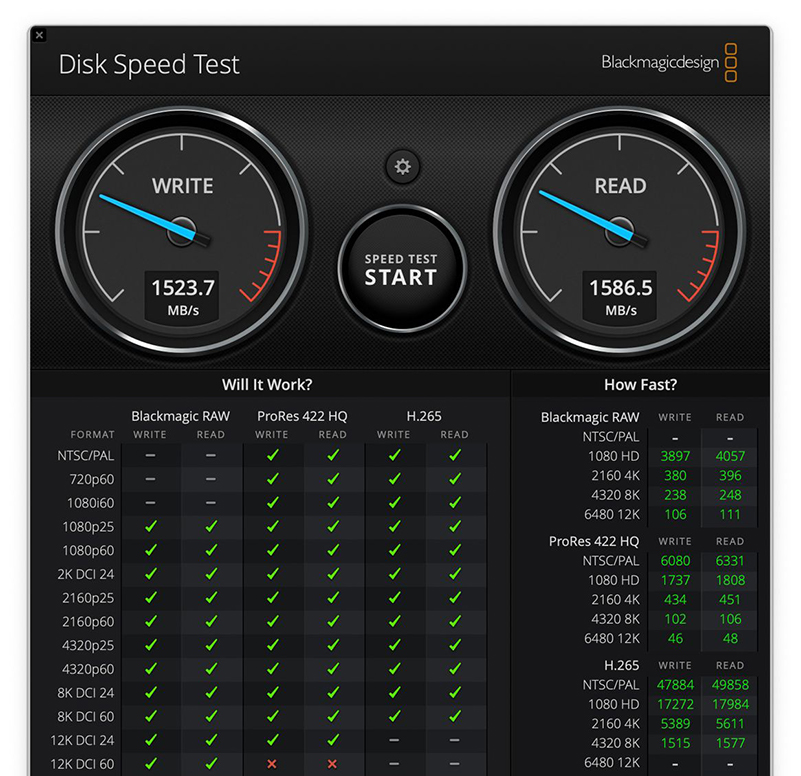The image size is (801, 776).
Task: Click the Blackmagic RAW 1080 HD write value 3897
Action: pyautogui.click(x=675, y=456)
